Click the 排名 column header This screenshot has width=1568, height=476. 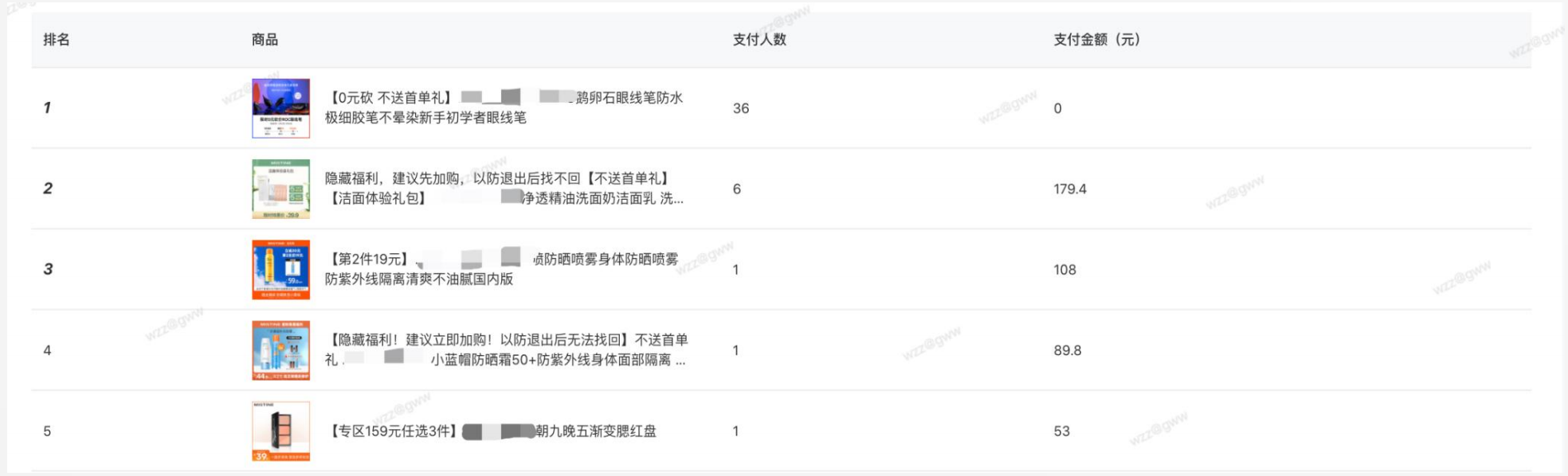click(x=57, y=39)
